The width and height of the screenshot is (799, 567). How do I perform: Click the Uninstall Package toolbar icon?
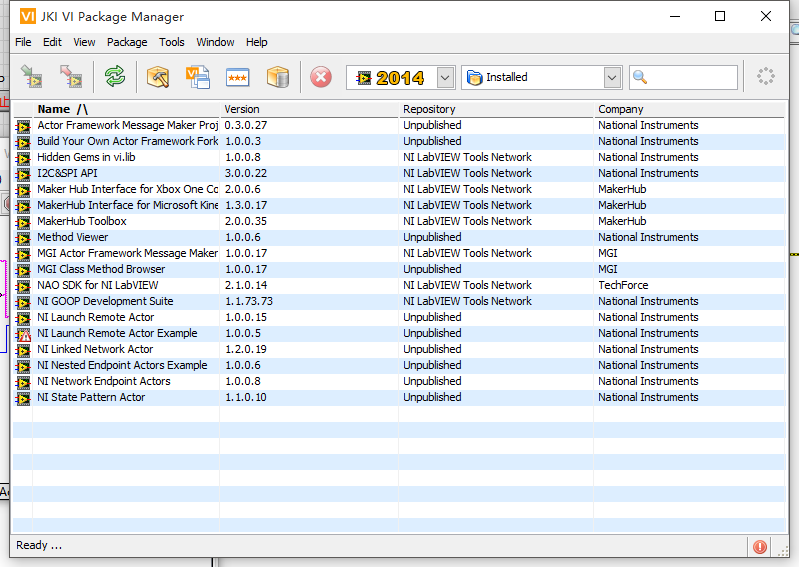pos(71,77)
